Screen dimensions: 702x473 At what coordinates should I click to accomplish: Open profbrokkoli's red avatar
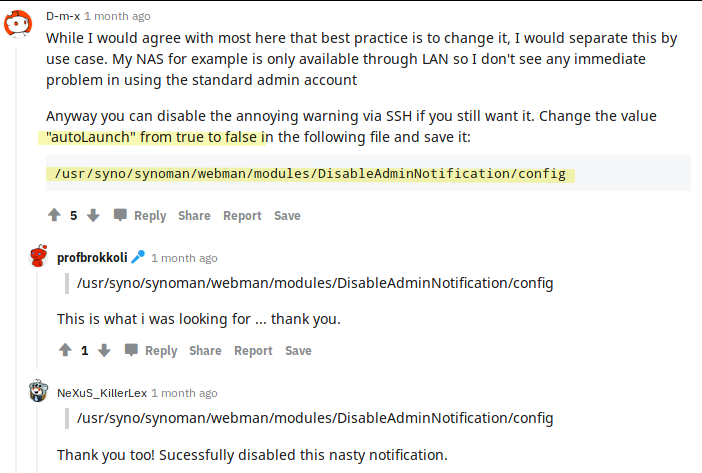39,256
